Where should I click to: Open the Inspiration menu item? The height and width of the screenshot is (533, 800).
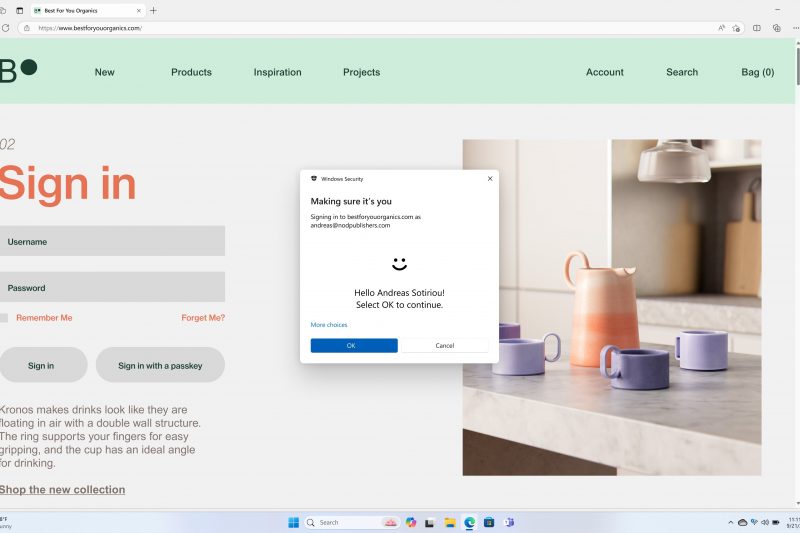click(x=278, y=72)
